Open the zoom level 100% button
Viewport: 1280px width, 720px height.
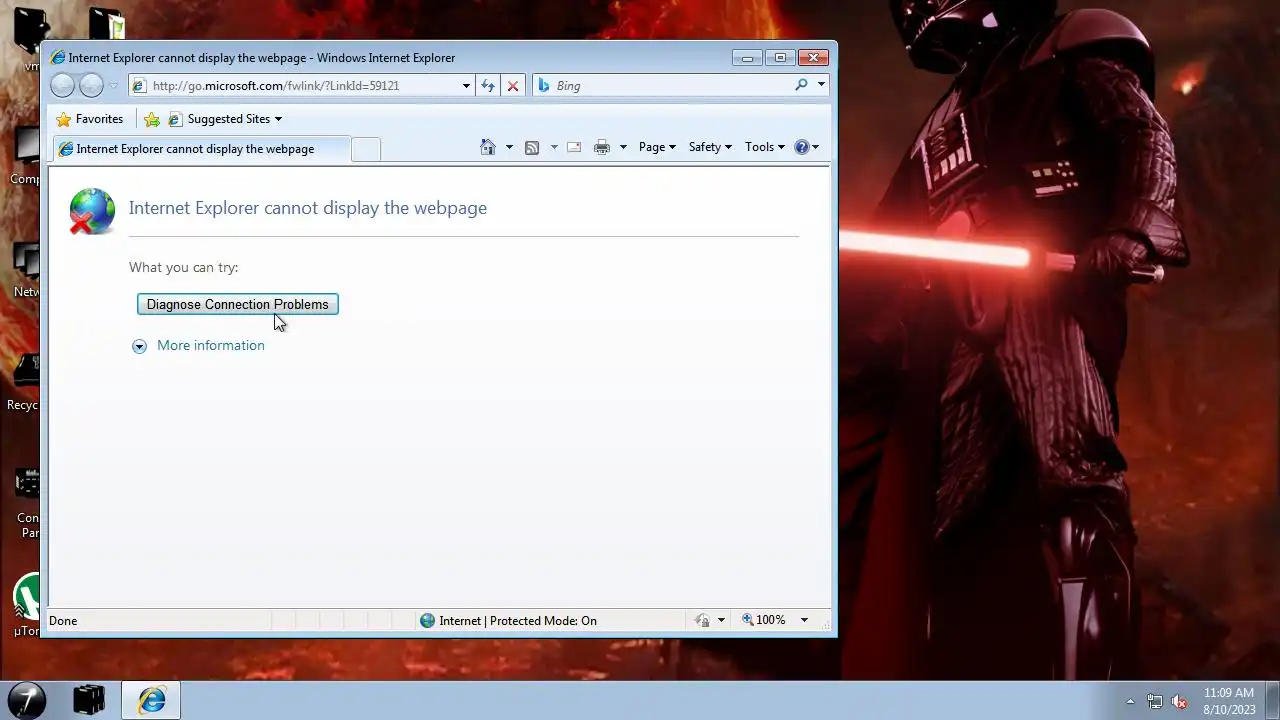763,620
